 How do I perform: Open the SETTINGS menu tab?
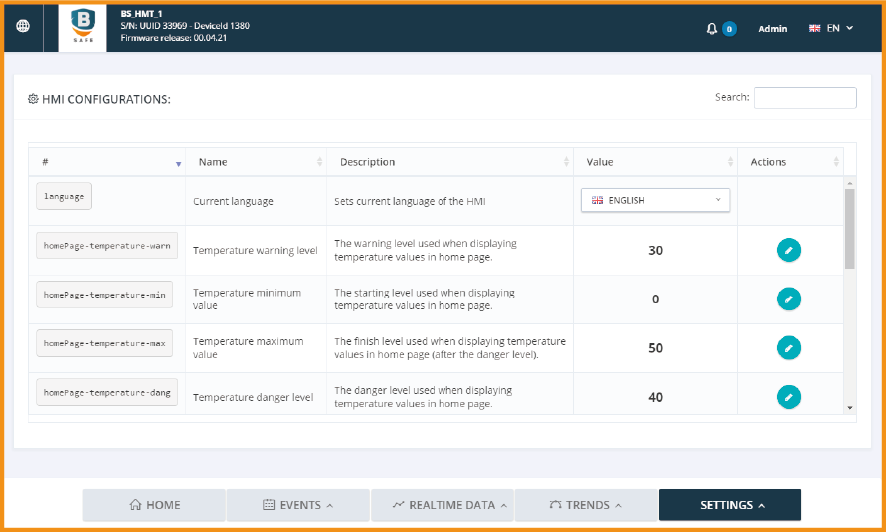pyautogui.click(x=730, y=505)
